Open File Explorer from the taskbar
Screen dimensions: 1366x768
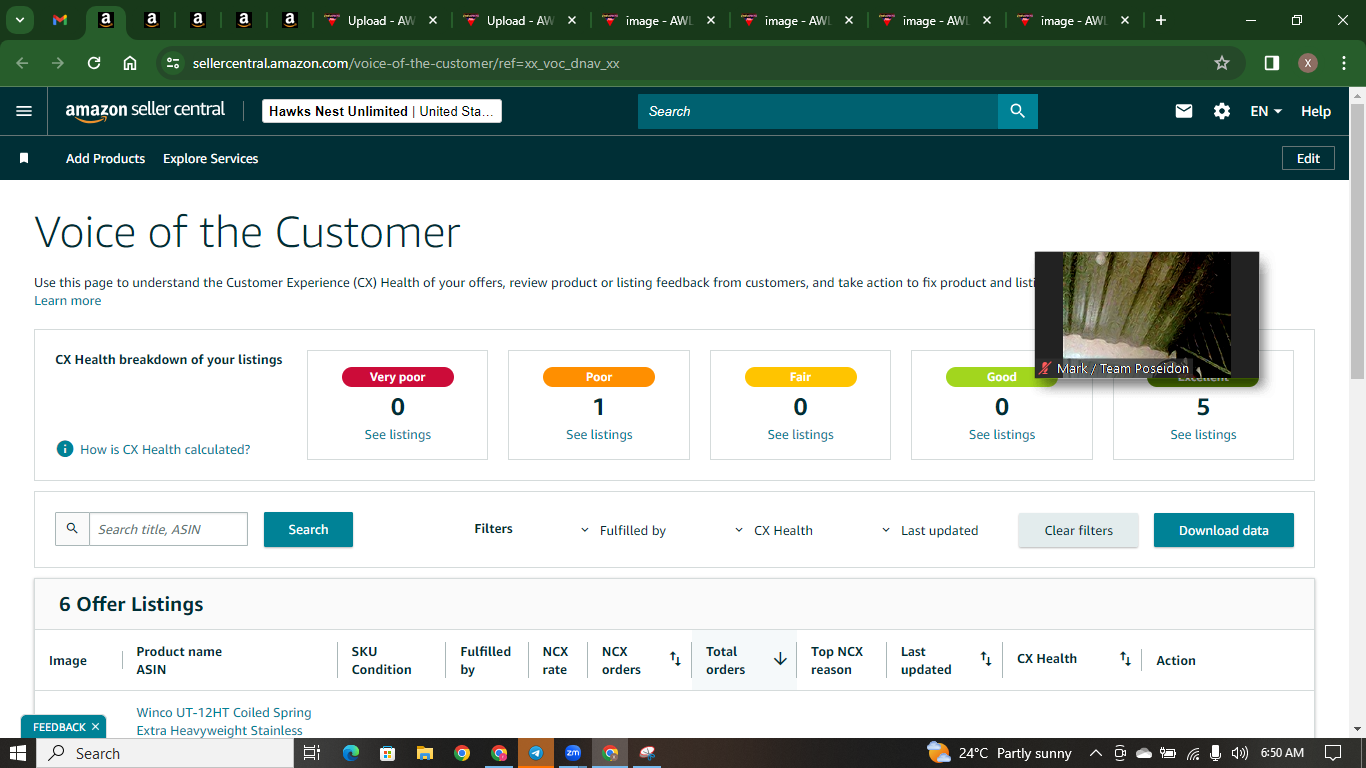425,753
